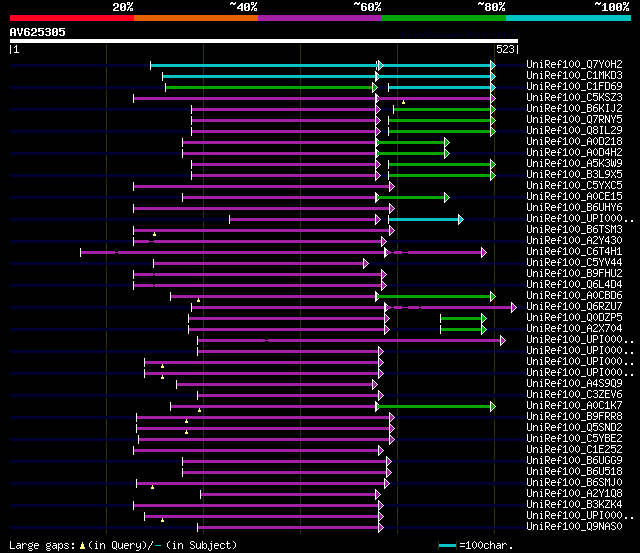The height and width of the screenshot is (553, 640).
Task: Click the UniRef100_C5KSZ3 hit name
Action: click(x=574, y=98)
